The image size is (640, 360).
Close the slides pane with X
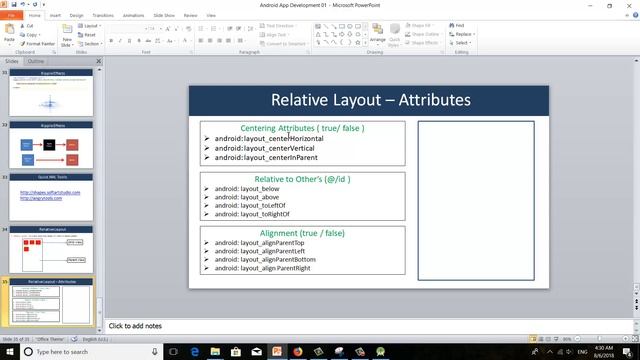[98, 61]
